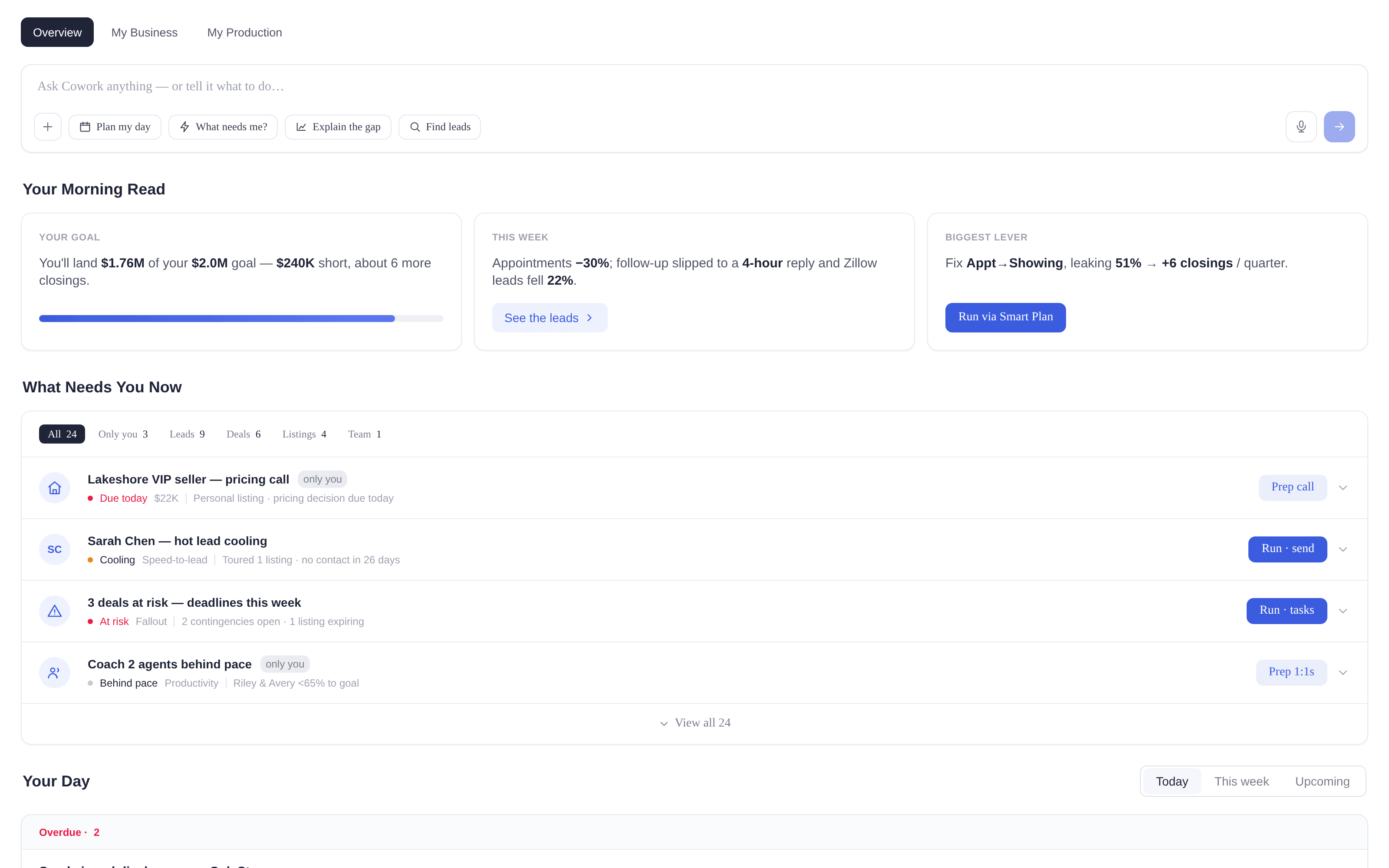This screenshot has height=868, width=1389.
Task: Click the Due today status label
Action: pyautogui.click(x=123, y=498)
